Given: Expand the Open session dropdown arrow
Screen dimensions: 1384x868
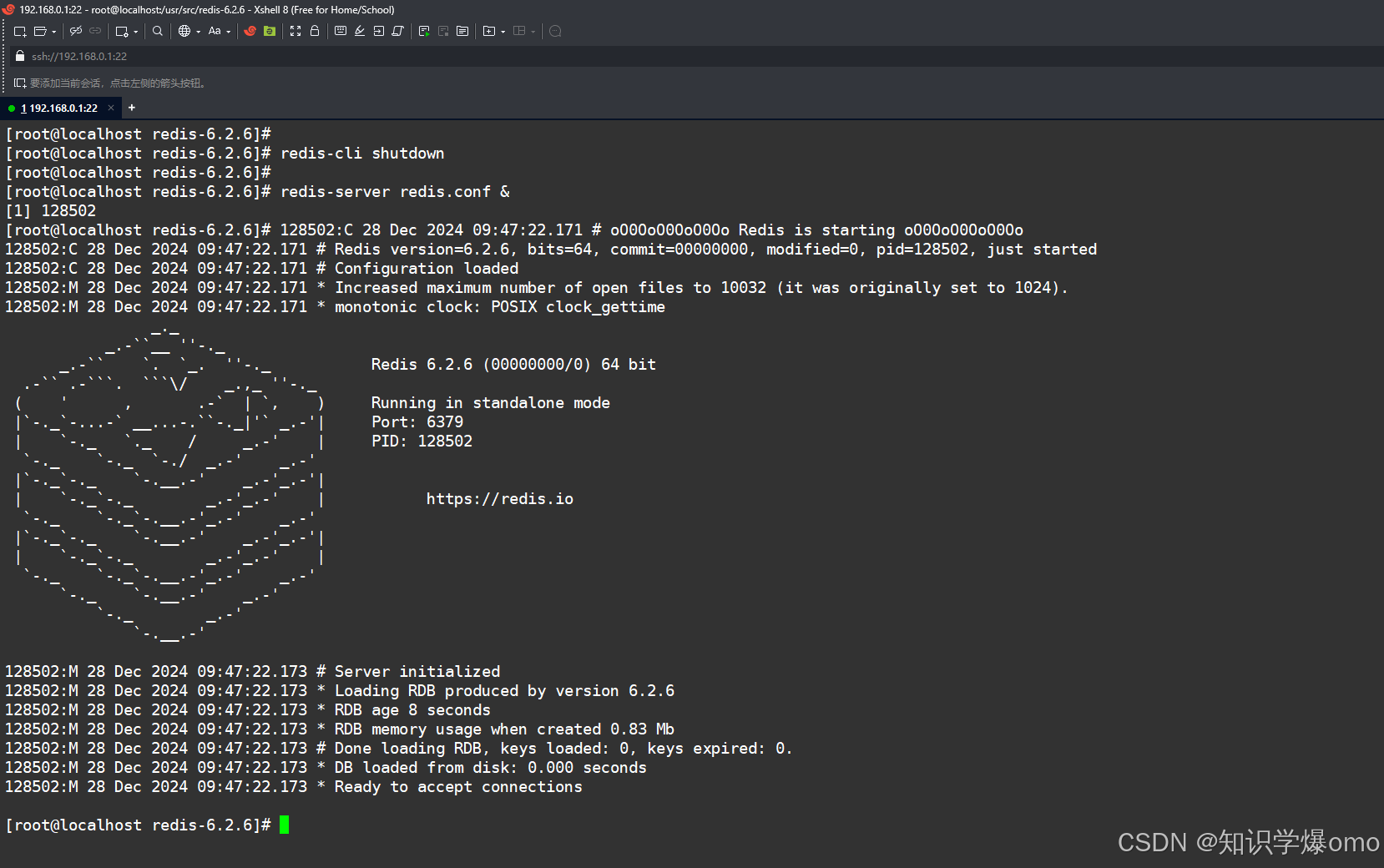Looking at the screenshot, I should (x=54, y=32).
